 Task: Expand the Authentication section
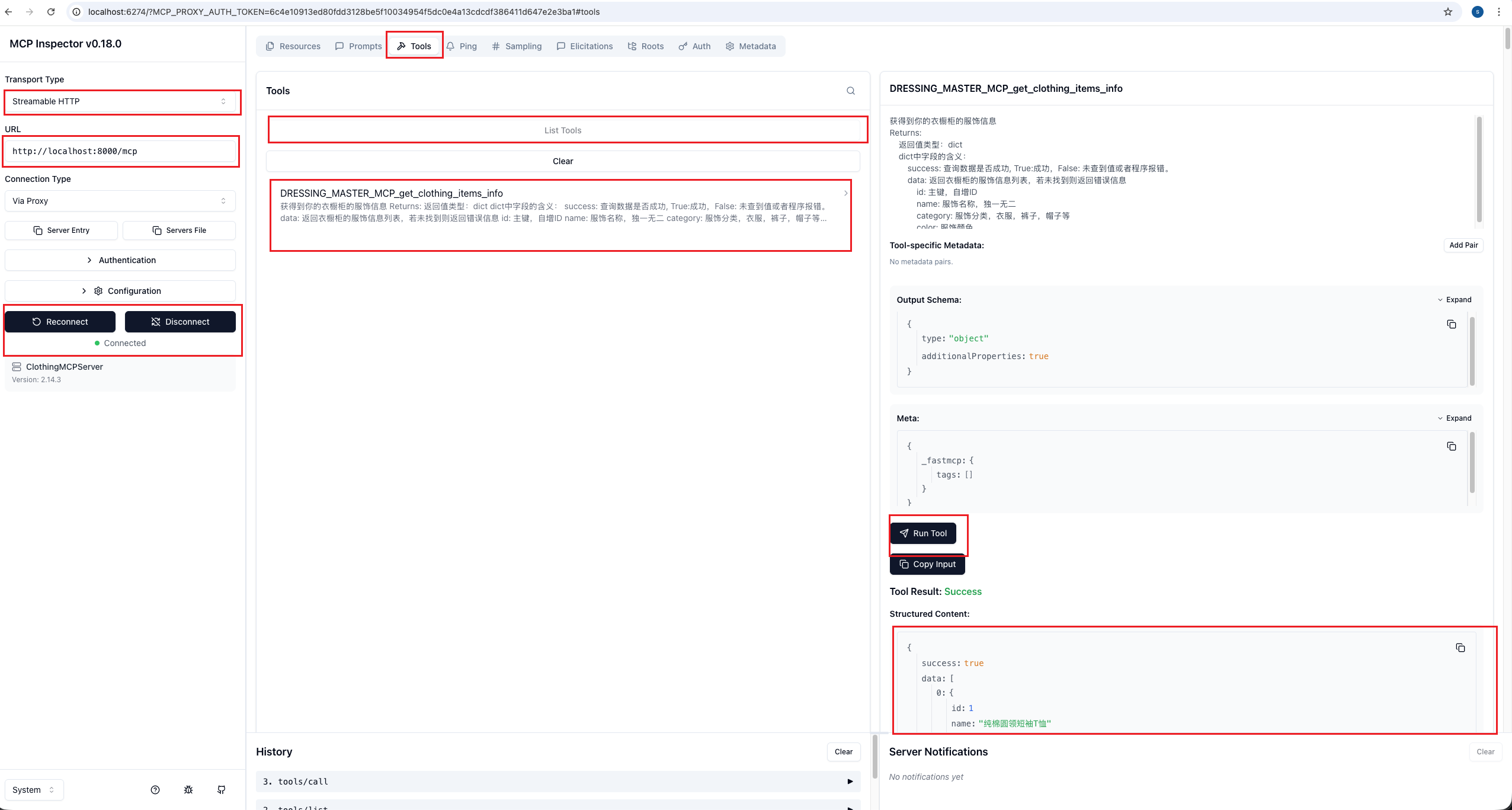pos(120,260)
